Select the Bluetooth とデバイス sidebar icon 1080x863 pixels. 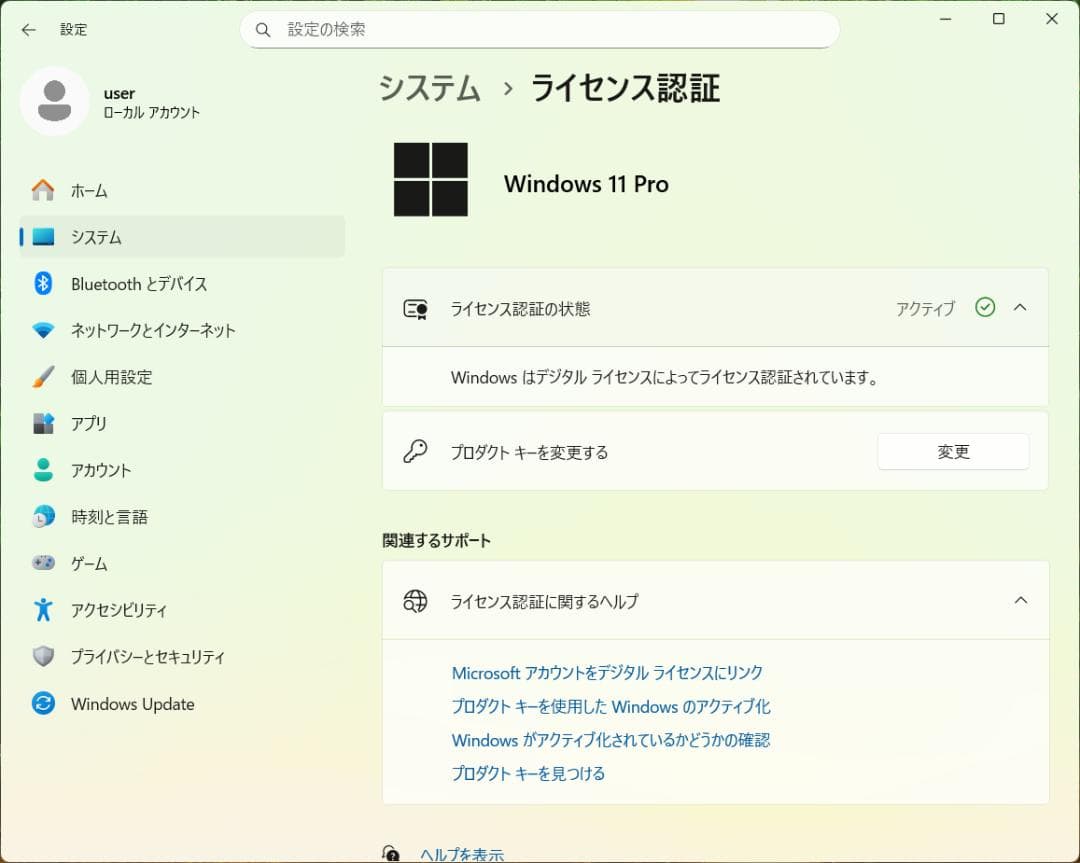(x=42, y=284)
